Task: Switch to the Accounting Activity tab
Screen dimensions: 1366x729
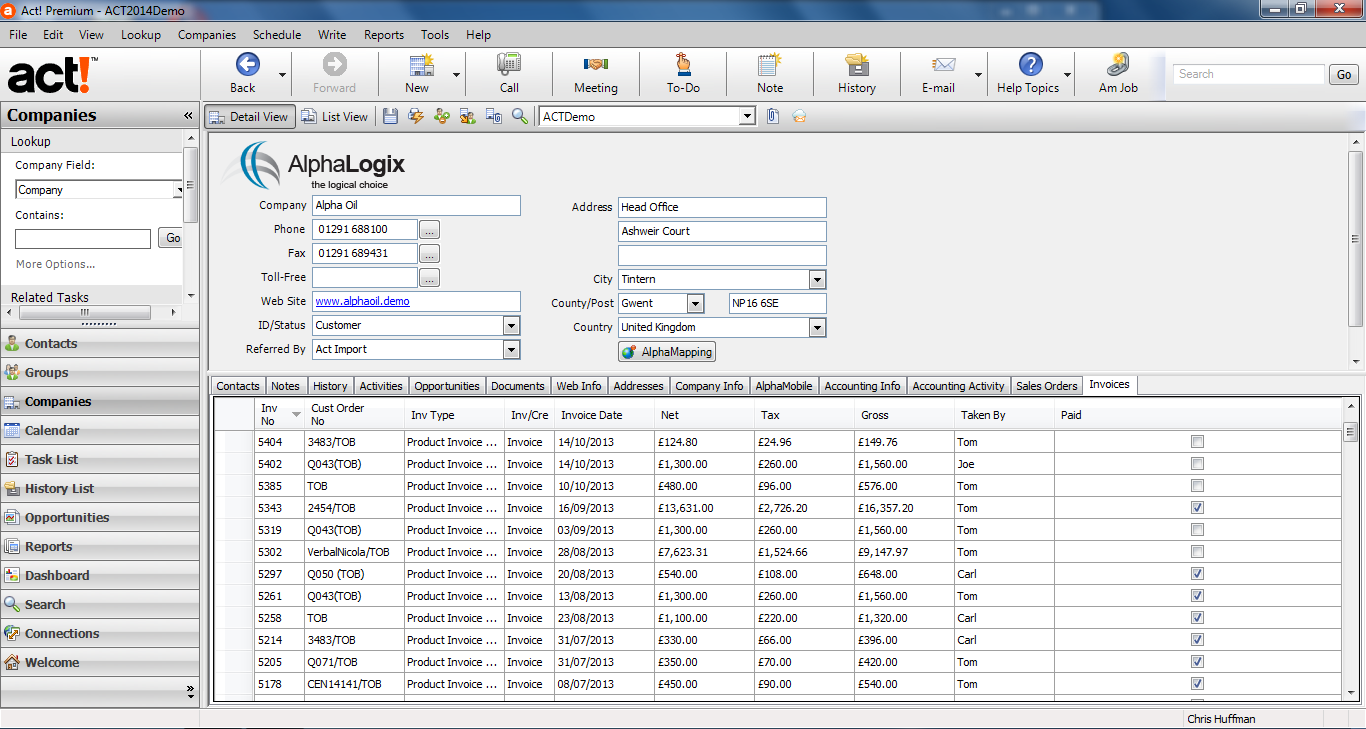Action: click(958, 386)
